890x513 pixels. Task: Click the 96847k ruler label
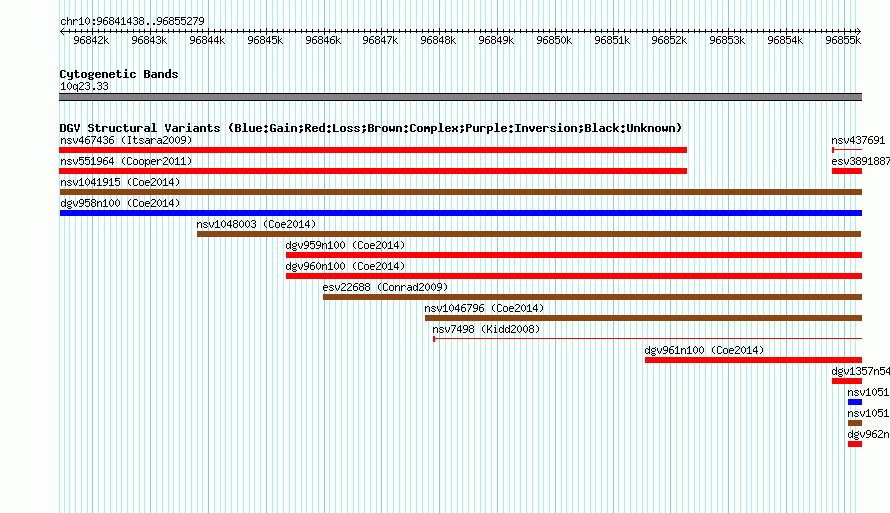(x=380, y=40)
